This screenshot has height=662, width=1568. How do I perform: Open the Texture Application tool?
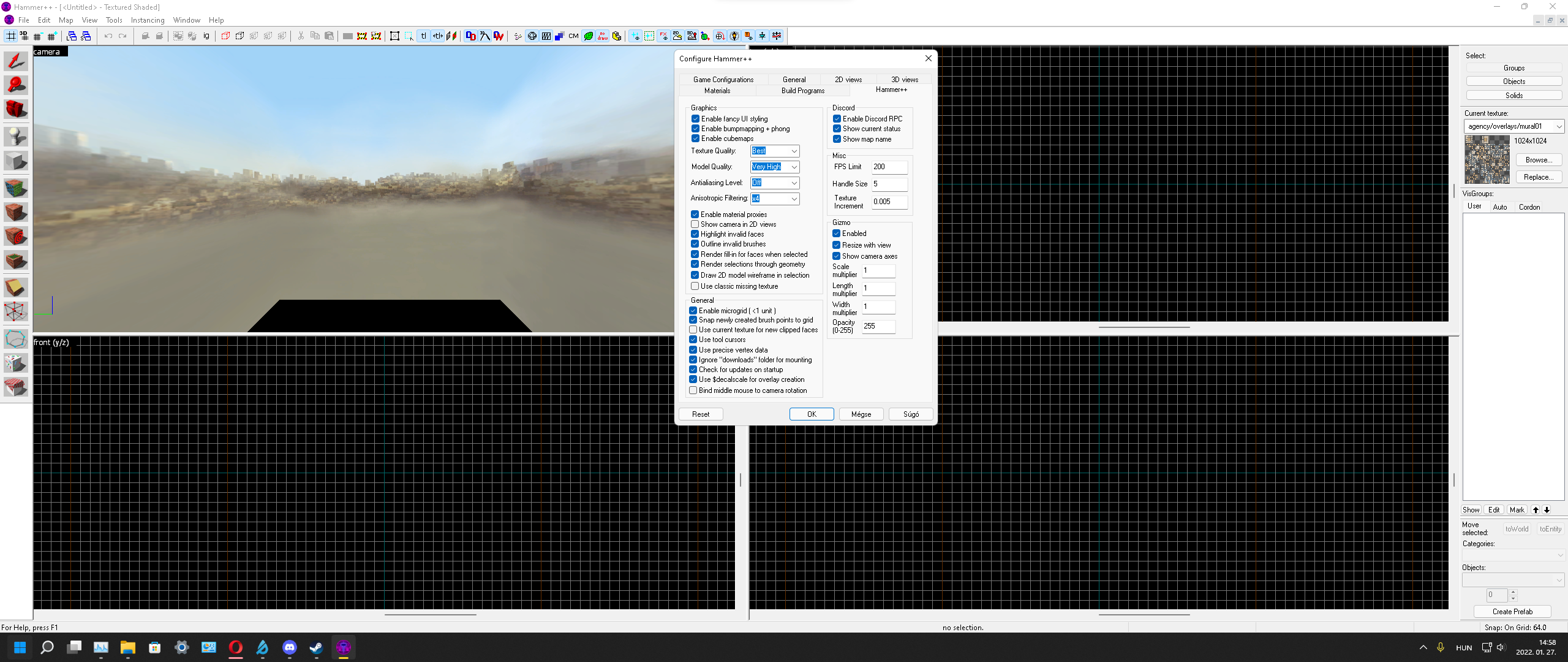[x=15, y=188]
